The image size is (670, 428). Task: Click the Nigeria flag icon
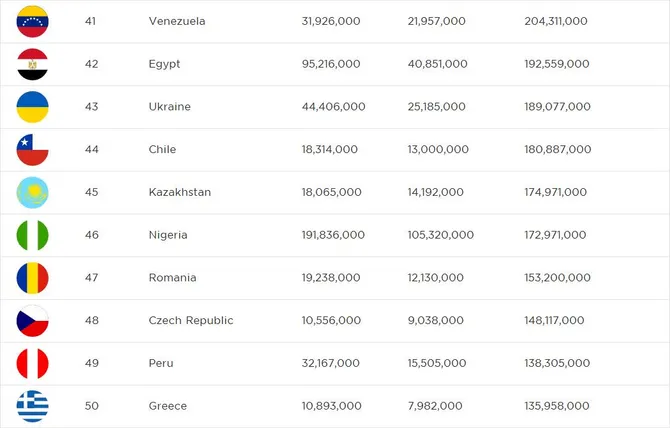(x=32, y=235)
